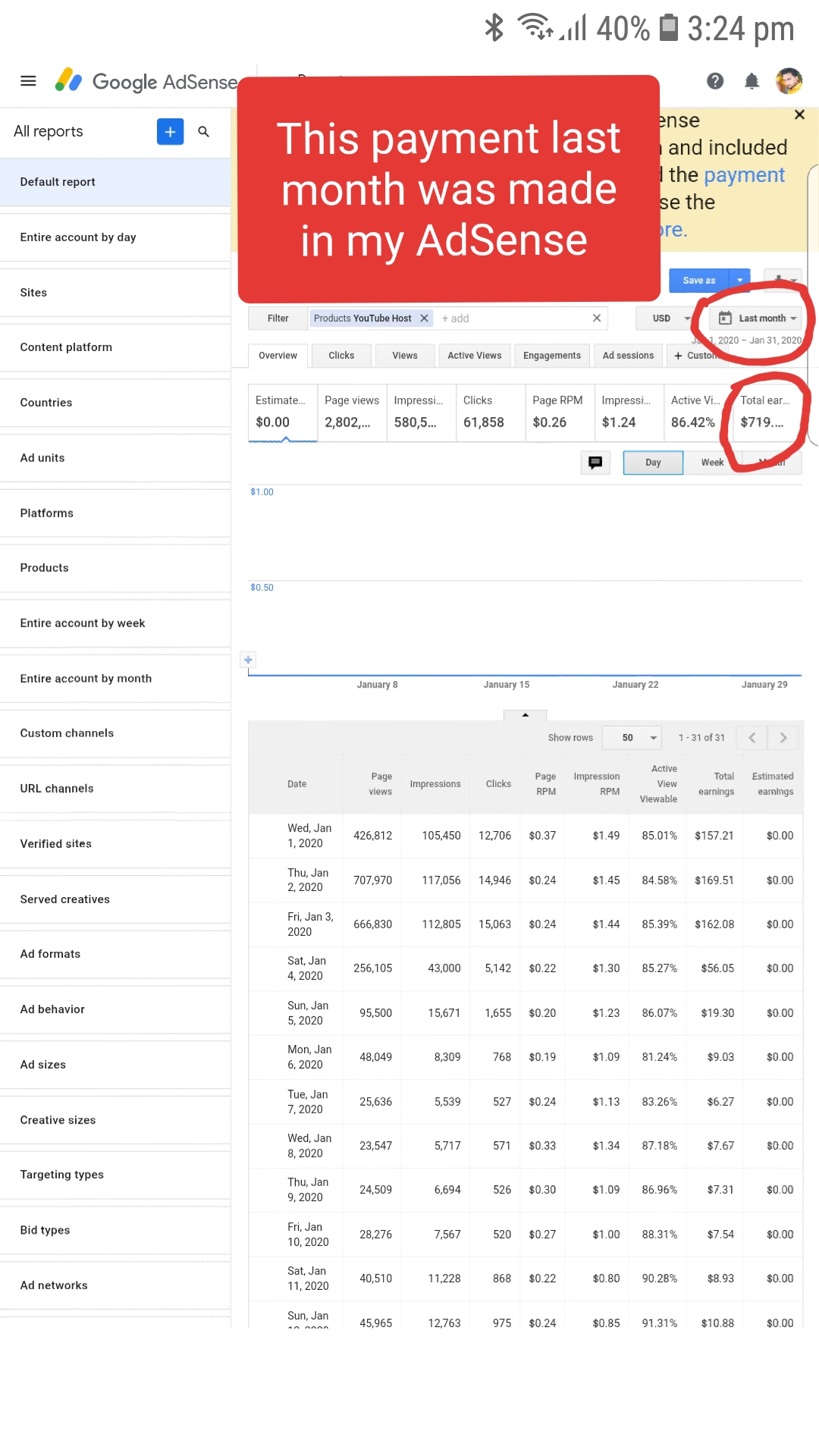Click the Google AdSense logo

[x=146, y=81]
